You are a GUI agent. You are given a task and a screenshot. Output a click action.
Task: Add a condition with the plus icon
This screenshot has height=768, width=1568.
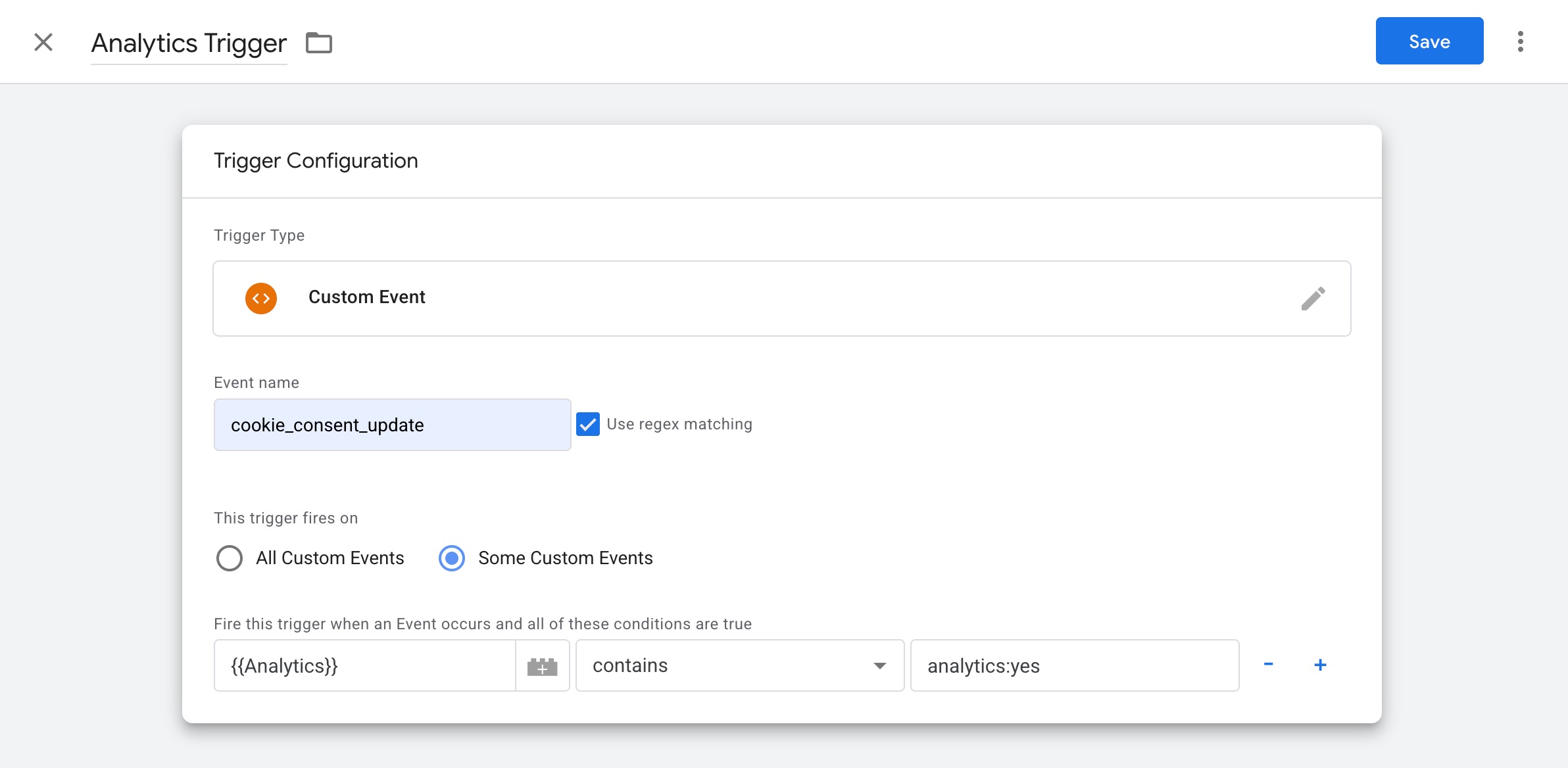tap(1319, 665)
